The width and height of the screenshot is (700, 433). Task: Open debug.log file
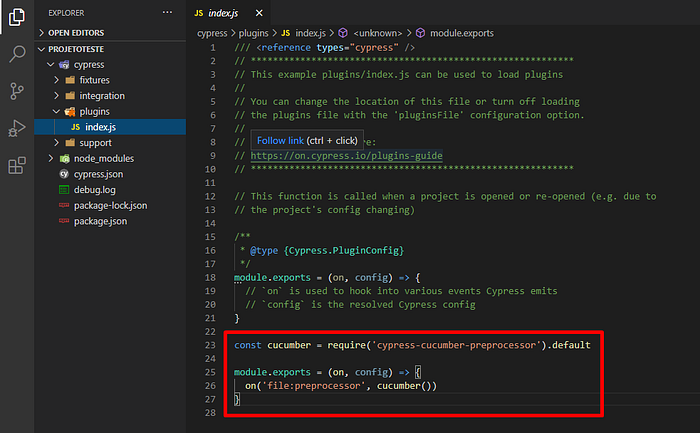coord(95,190)
